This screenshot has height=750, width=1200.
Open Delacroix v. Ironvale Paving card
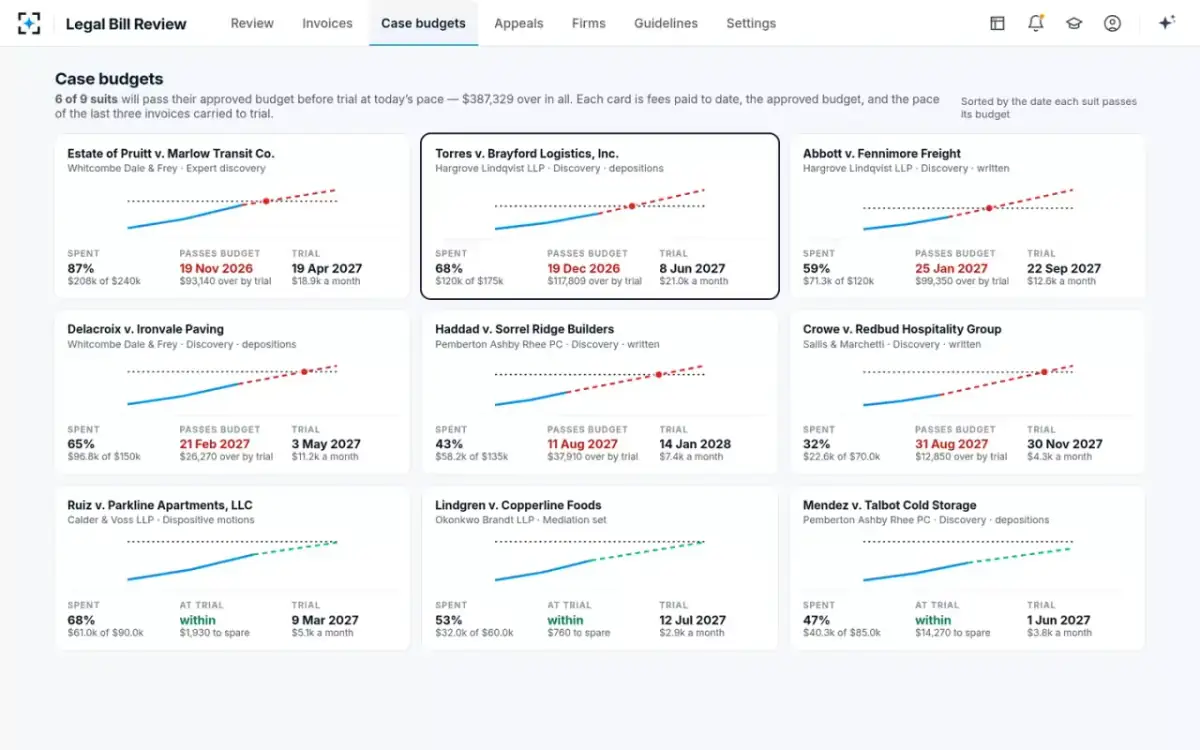[x=232, y=392]
